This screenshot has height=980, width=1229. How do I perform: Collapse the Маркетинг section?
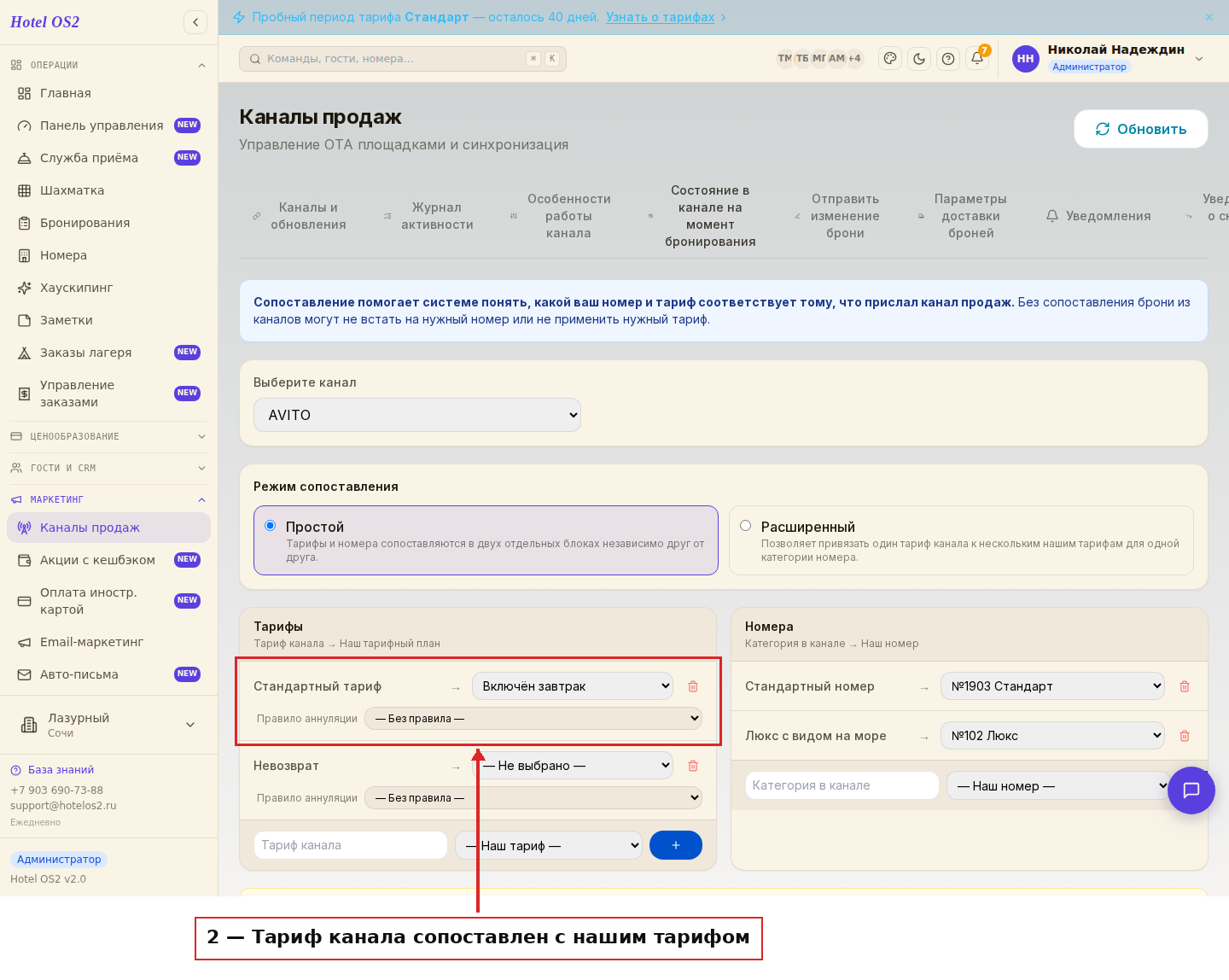click(108, 499)
